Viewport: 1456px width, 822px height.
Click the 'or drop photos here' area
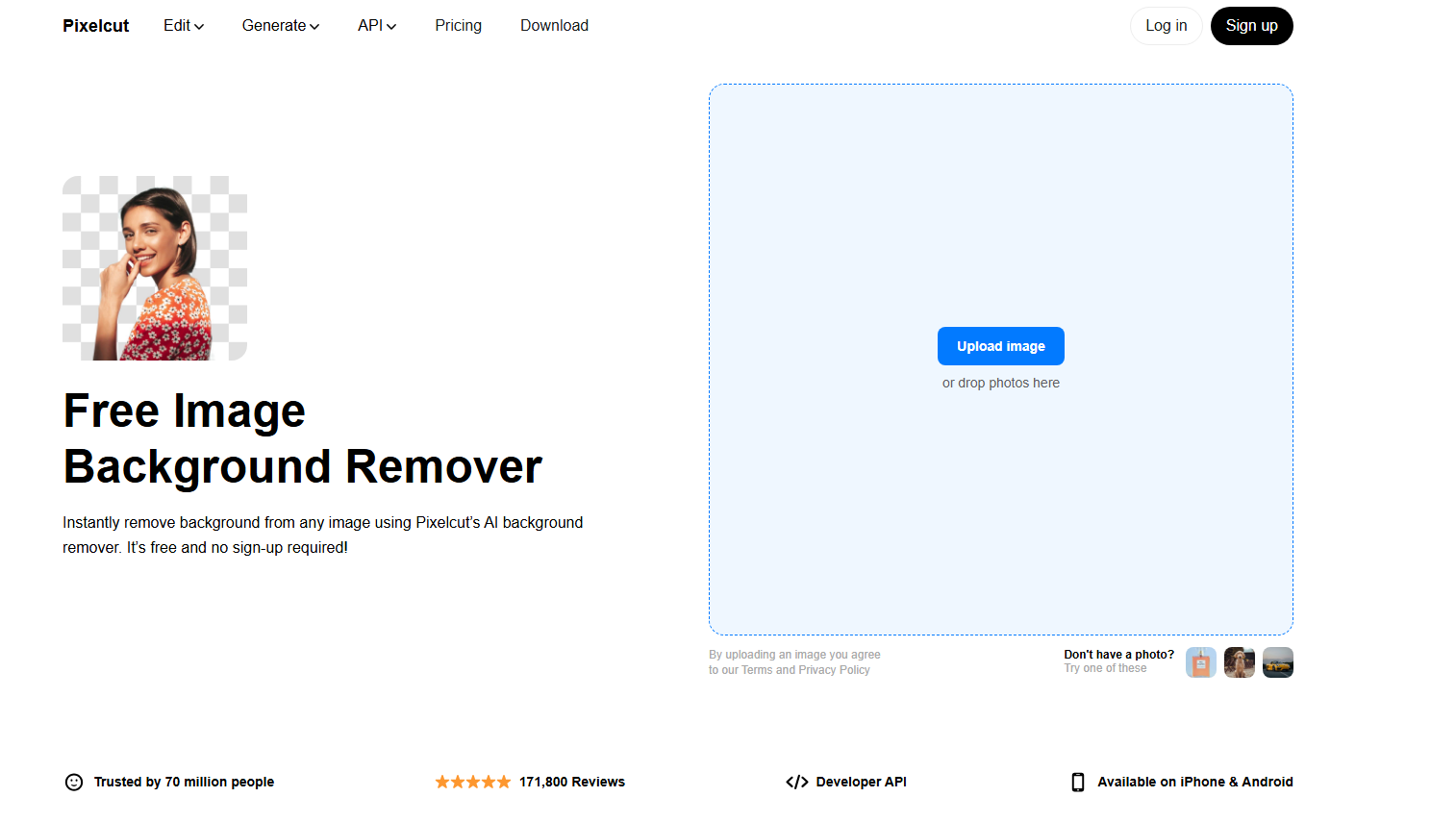[x=1000, y=383]
